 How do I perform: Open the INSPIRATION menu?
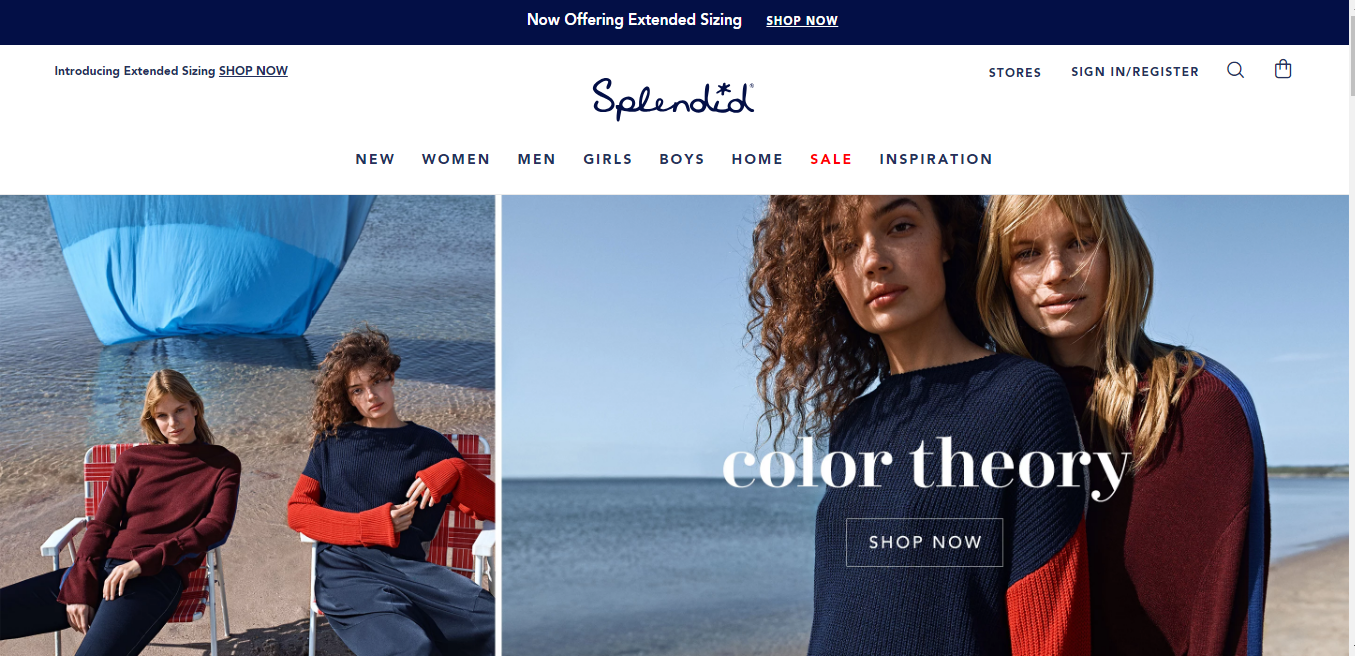click(936, 159)
